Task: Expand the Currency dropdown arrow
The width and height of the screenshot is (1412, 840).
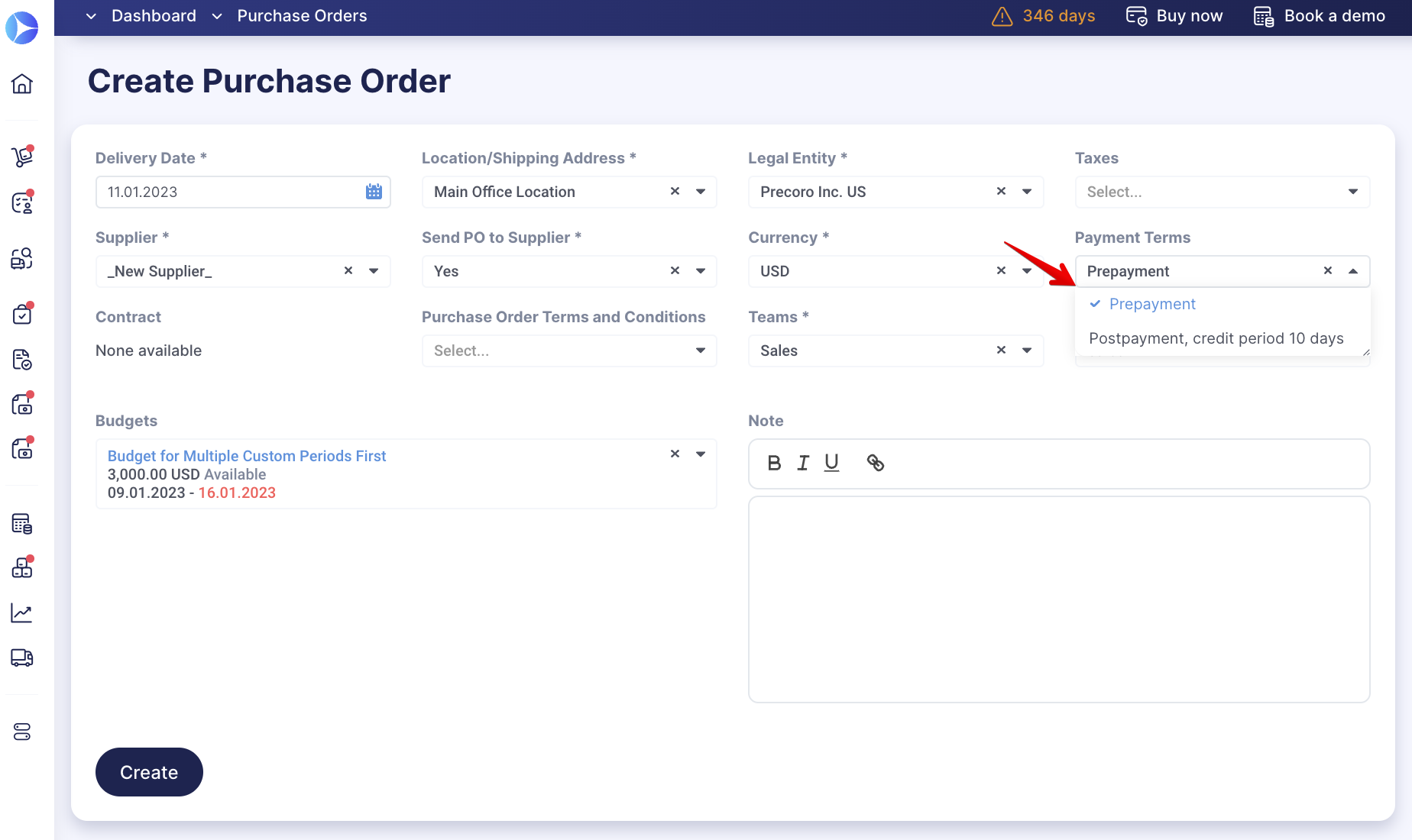Action: [1027, 271]
